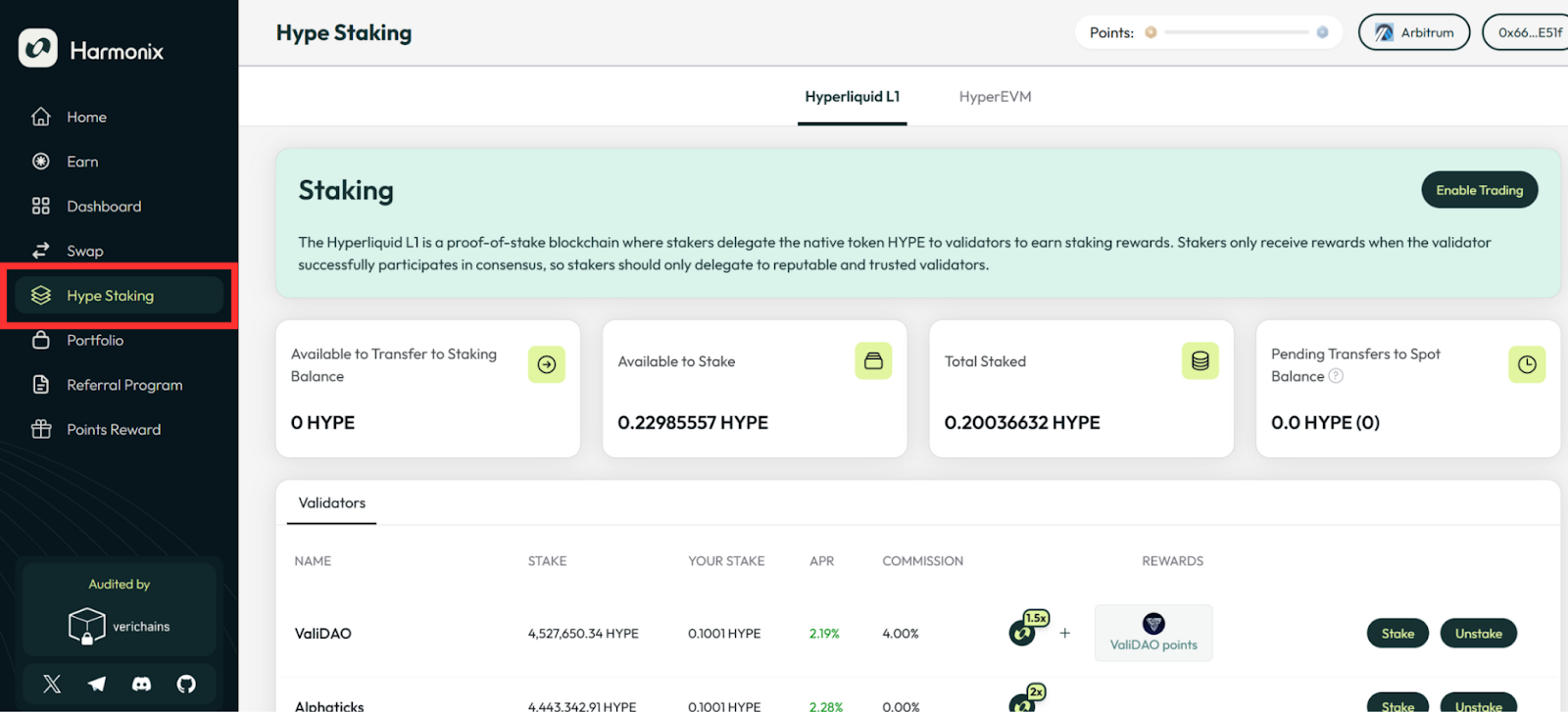Click the question mark help icon near Balance
The height and width of the screenshot is (712, 1568).
pyautogui.click(x=1336, y=376)
